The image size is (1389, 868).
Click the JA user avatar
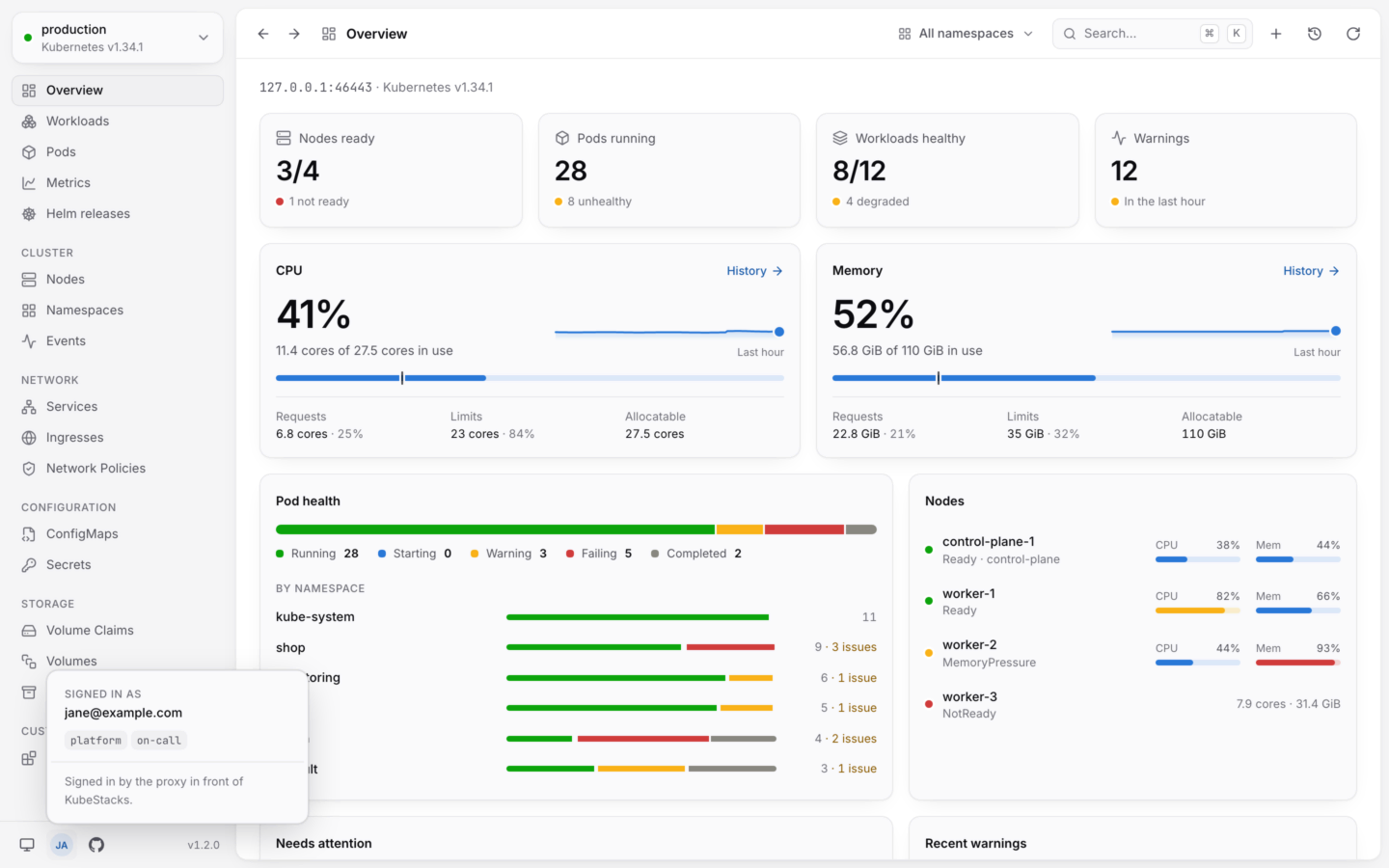pos(62,845)
